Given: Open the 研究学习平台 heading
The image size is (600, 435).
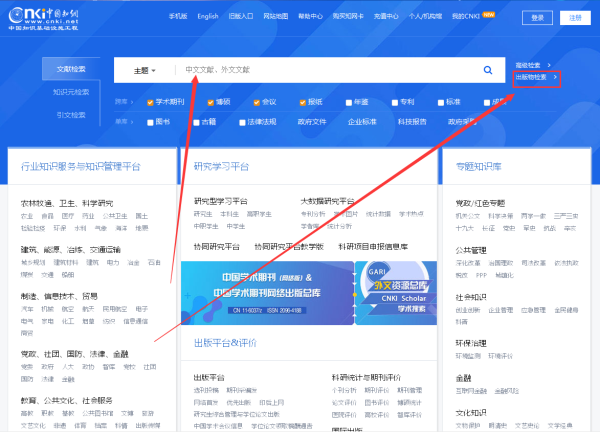Looking at the screenshot, I should [221, 166].
